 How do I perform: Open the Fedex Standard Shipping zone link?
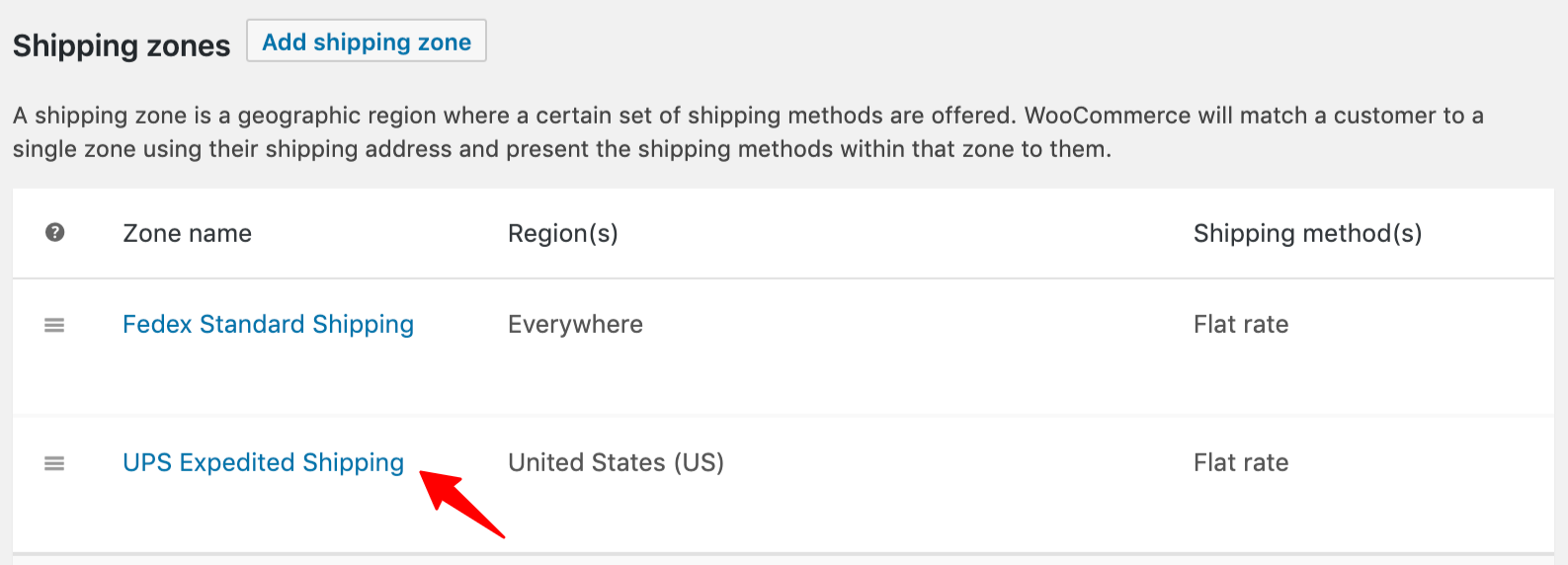click(268, 325)
